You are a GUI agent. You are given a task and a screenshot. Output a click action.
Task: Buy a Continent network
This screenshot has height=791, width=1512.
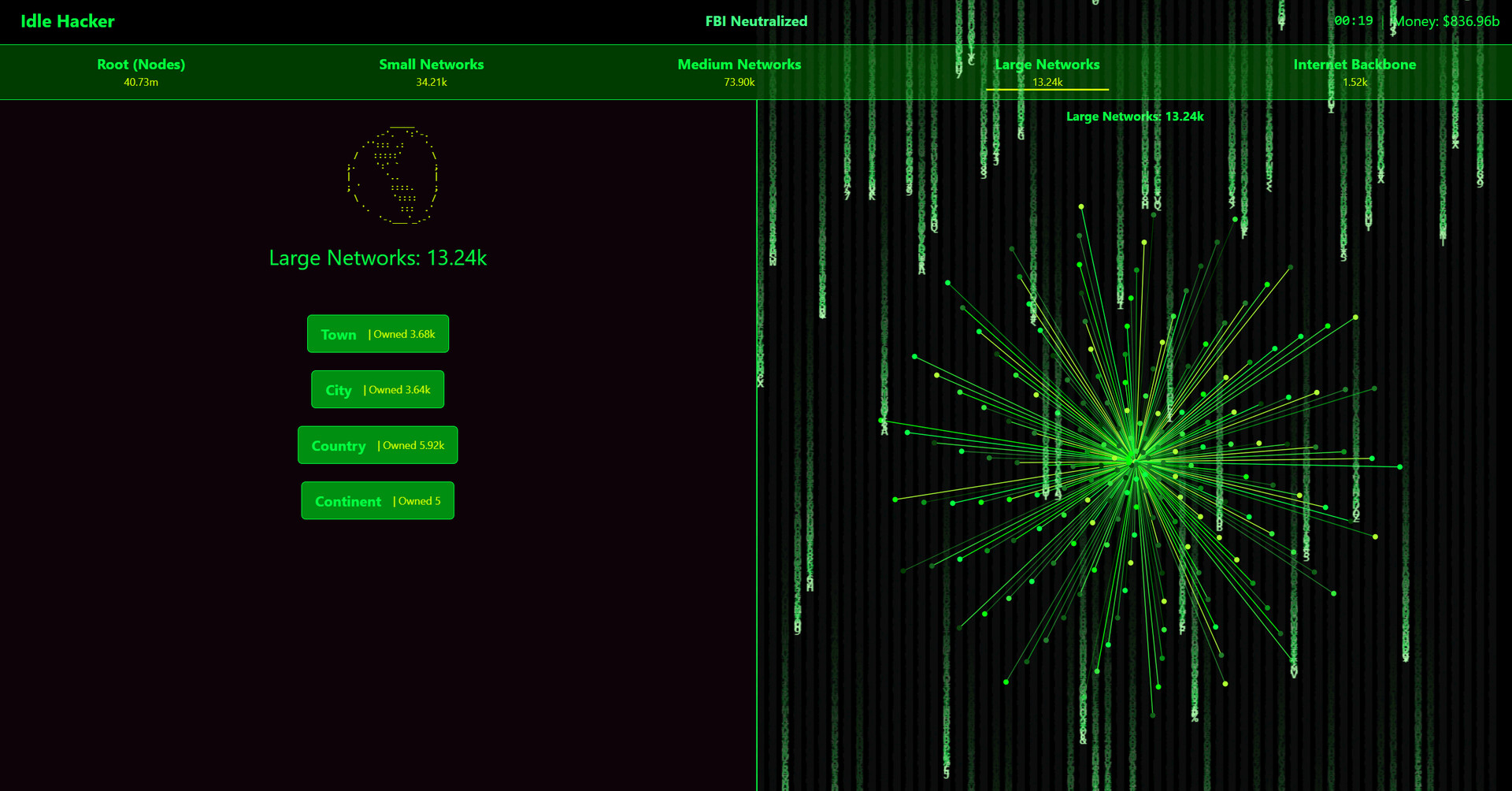377,501
